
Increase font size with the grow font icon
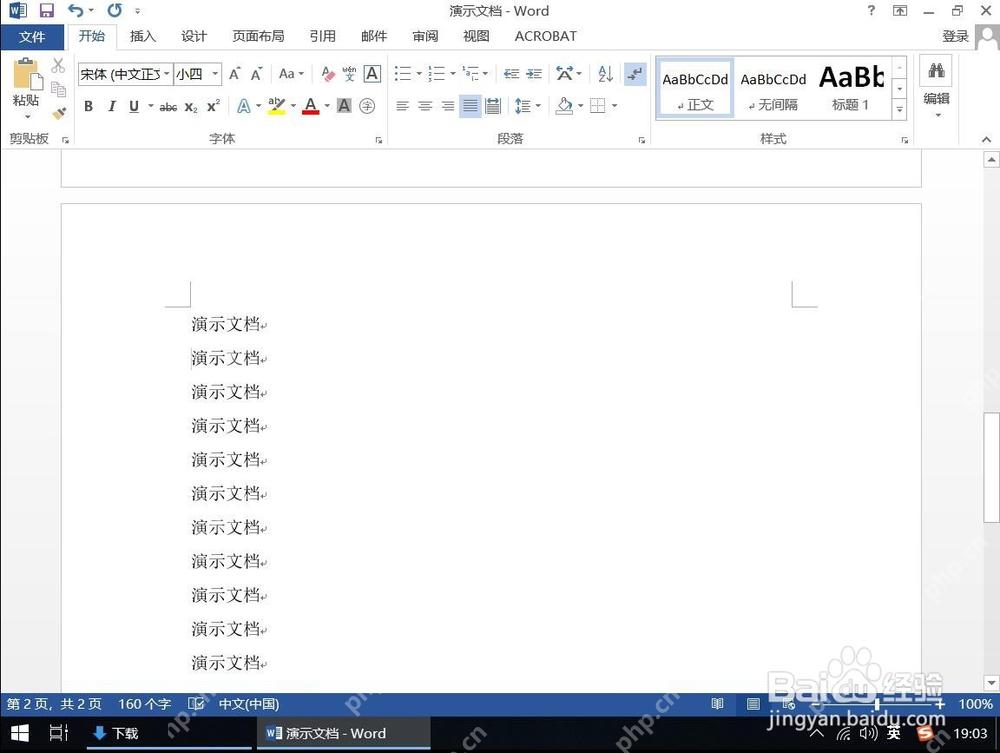point(235,74)
